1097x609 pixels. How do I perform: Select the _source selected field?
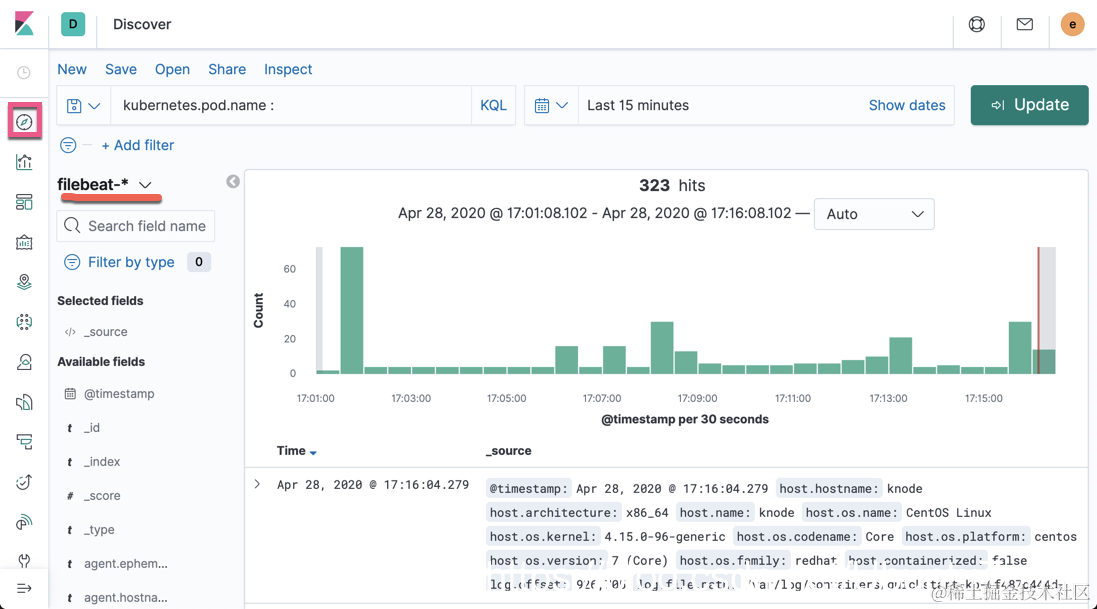pos(106,332)
